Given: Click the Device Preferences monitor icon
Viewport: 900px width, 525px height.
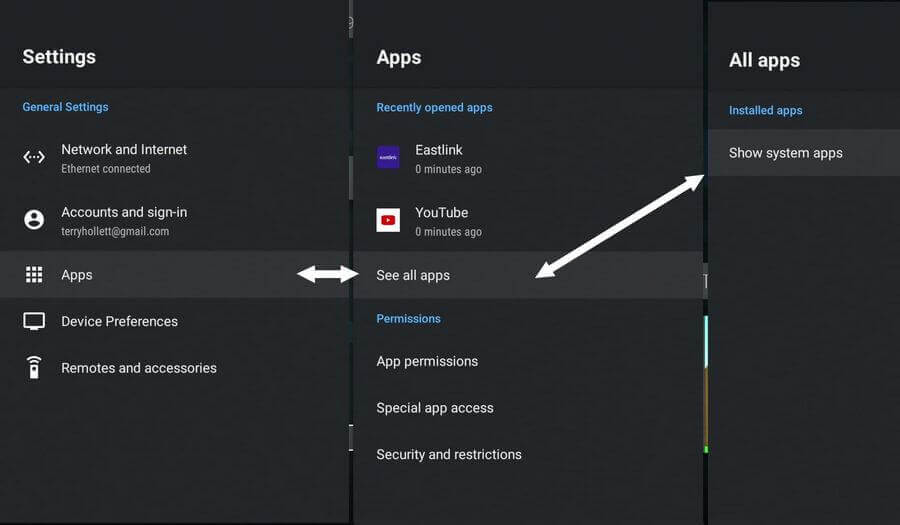Looking at the screenshot, I should 34,321.
